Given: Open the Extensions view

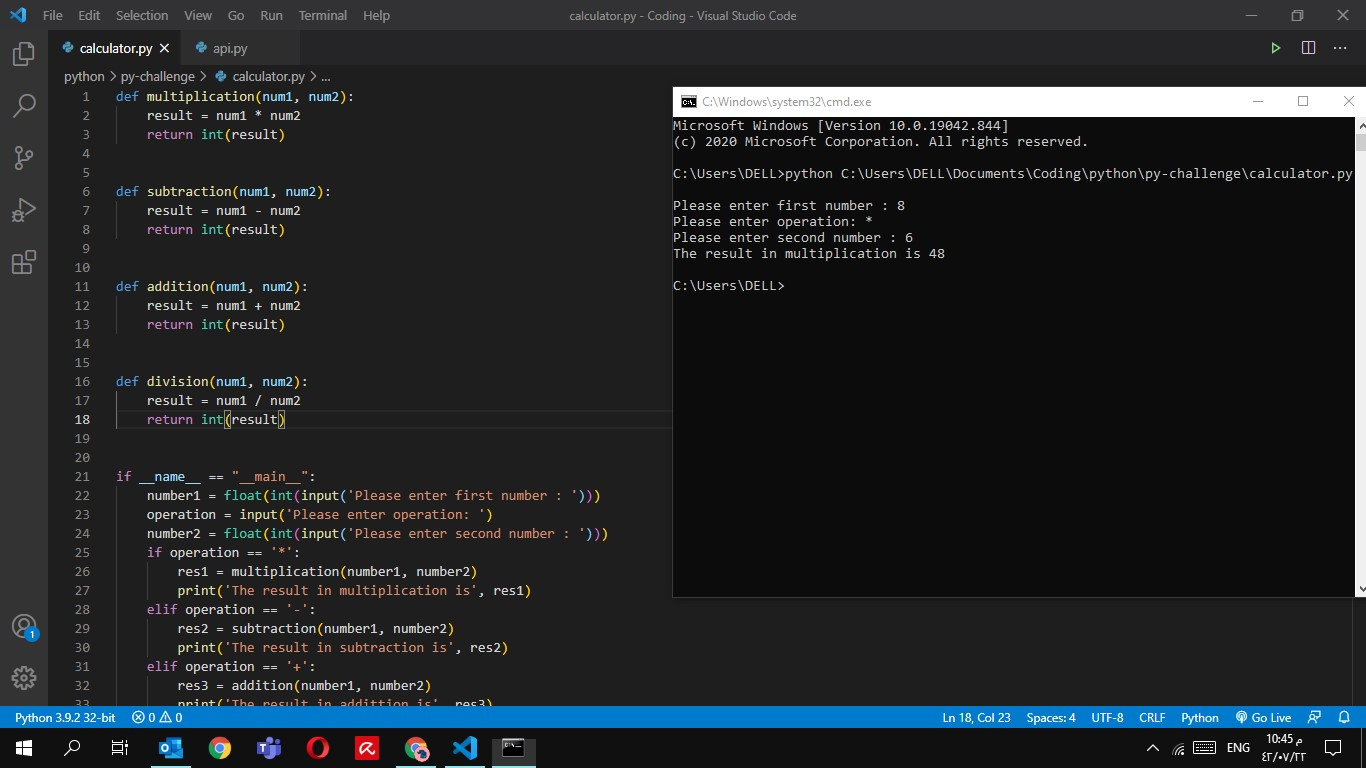Looking at the screenshot, I should point(24,263).
